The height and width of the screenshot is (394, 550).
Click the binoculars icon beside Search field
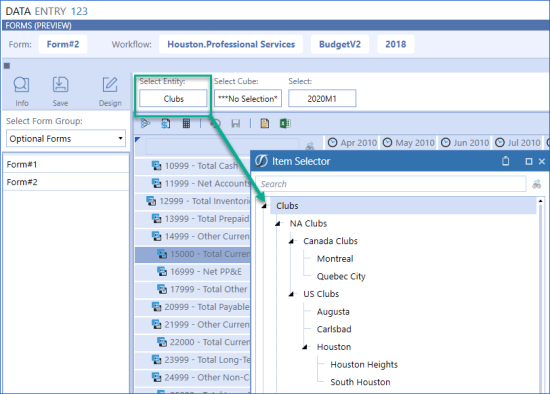536,184
